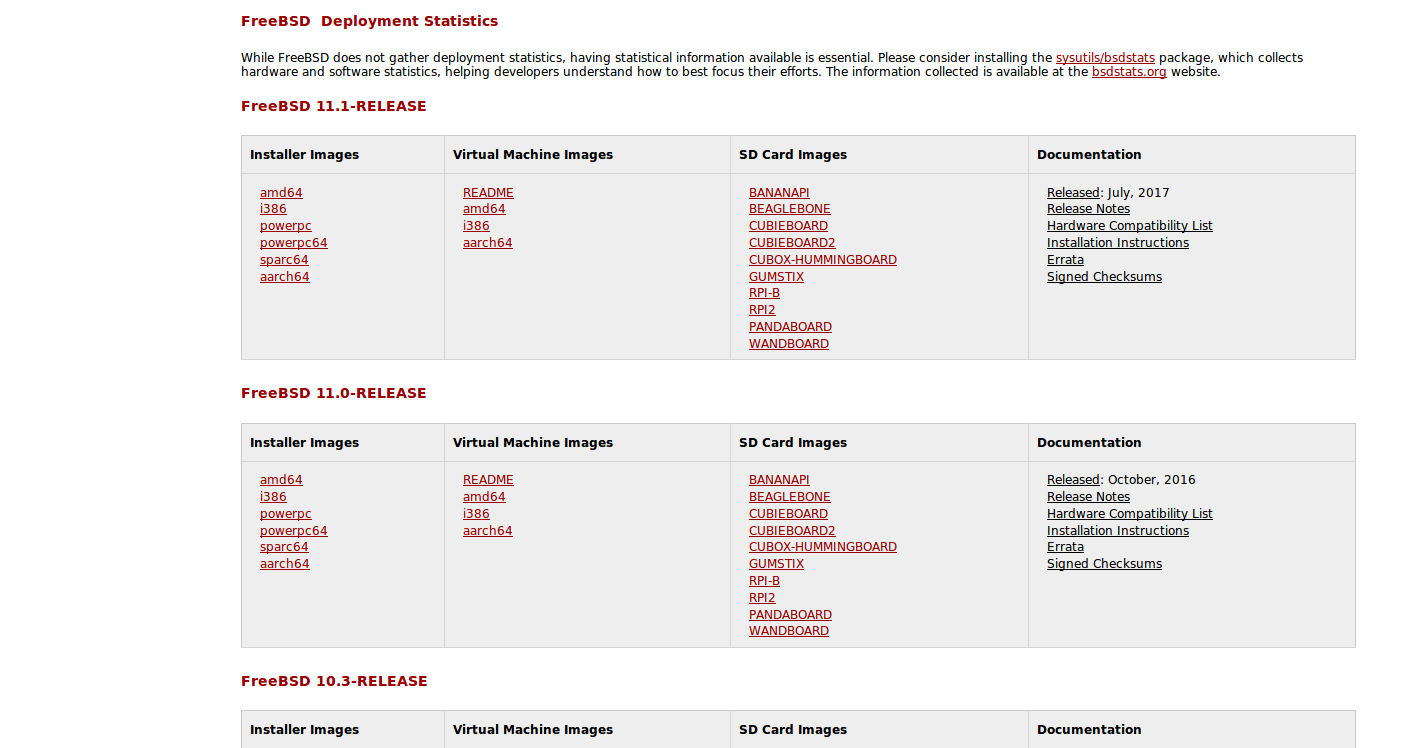The height and width of the screenshot is (748, 1427).
Task: Click 11.1-RELEASE aarch64 installer image link
Action: point(285,277)
